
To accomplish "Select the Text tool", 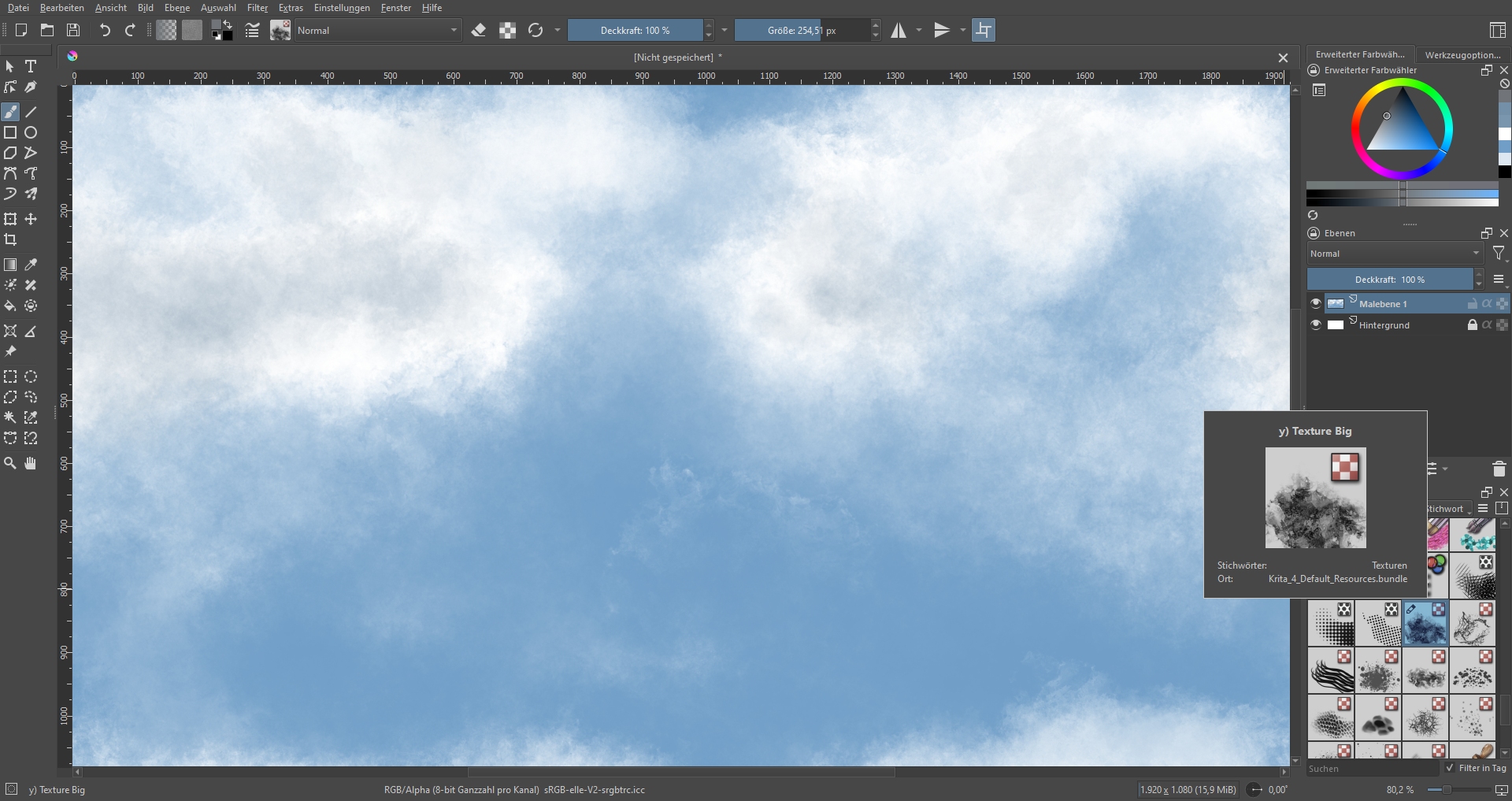I will [31, 66].
